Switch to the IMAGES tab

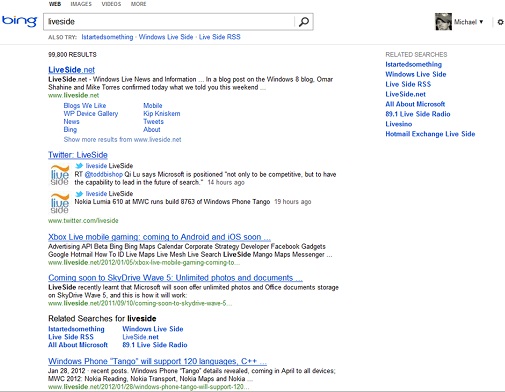tap(81, 4)
